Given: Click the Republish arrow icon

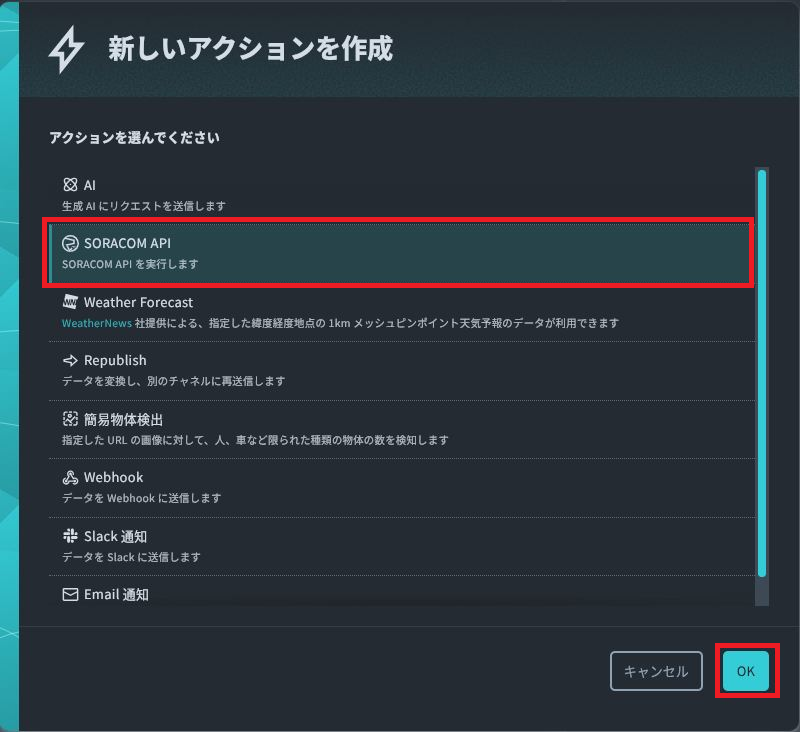Looking at the screenshot, I should [70, 360].
